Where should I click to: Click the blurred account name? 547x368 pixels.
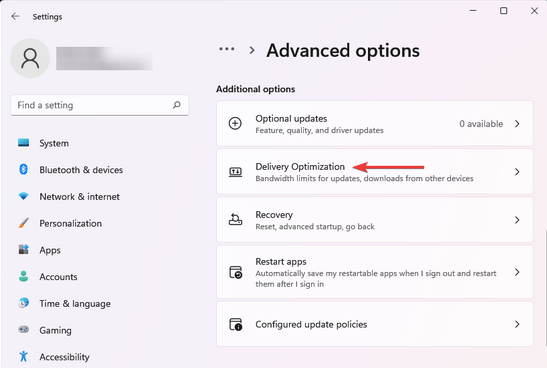click(x=104, y=58)
